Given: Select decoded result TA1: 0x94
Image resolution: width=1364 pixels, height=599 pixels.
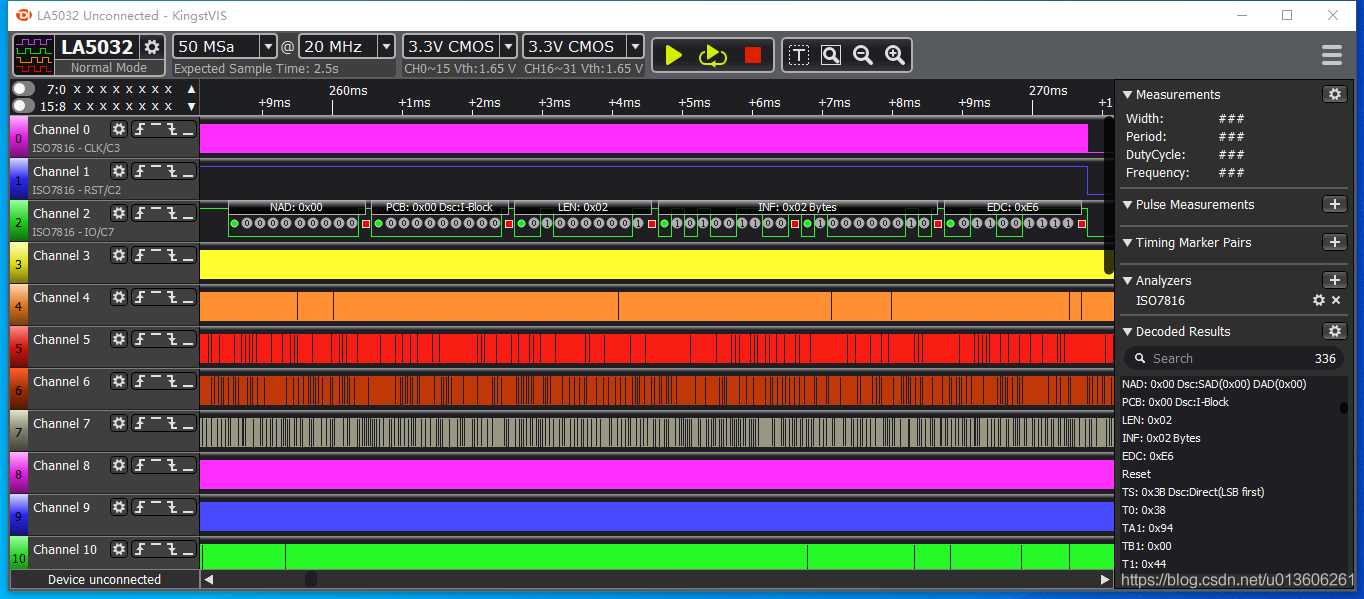Looking at the screenshot, I should (x=1146, y=528).
